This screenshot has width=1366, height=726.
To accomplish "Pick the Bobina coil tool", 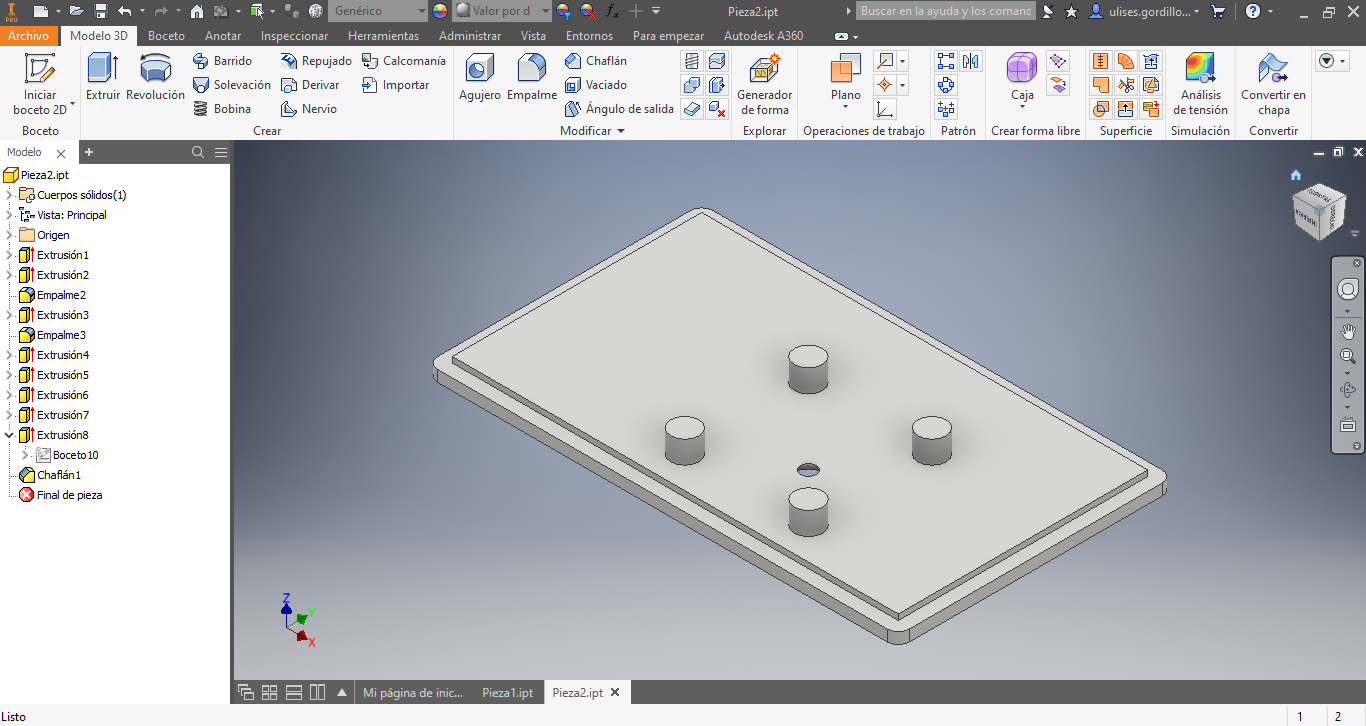I will point(221,109).
